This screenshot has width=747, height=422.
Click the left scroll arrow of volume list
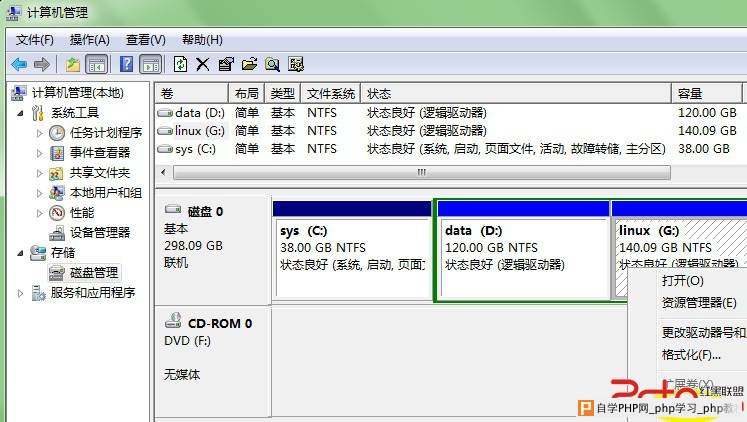(x=163, y=172)
